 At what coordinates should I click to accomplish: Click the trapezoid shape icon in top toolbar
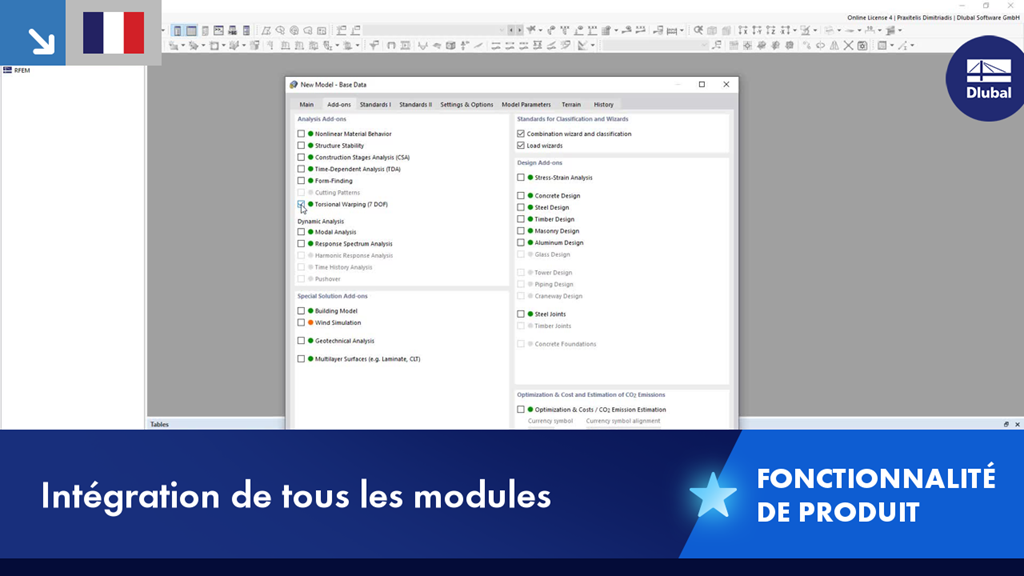pos(266,31)
